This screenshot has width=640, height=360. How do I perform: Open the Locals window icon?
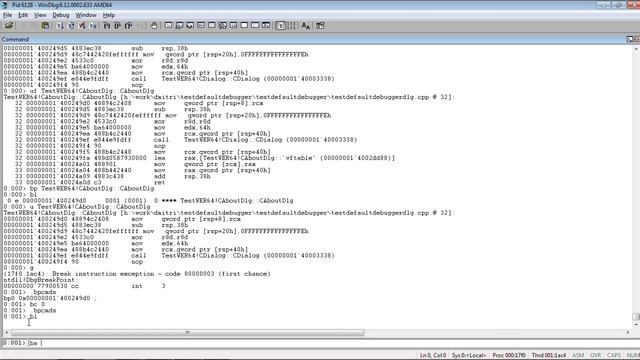click(190, 26)
